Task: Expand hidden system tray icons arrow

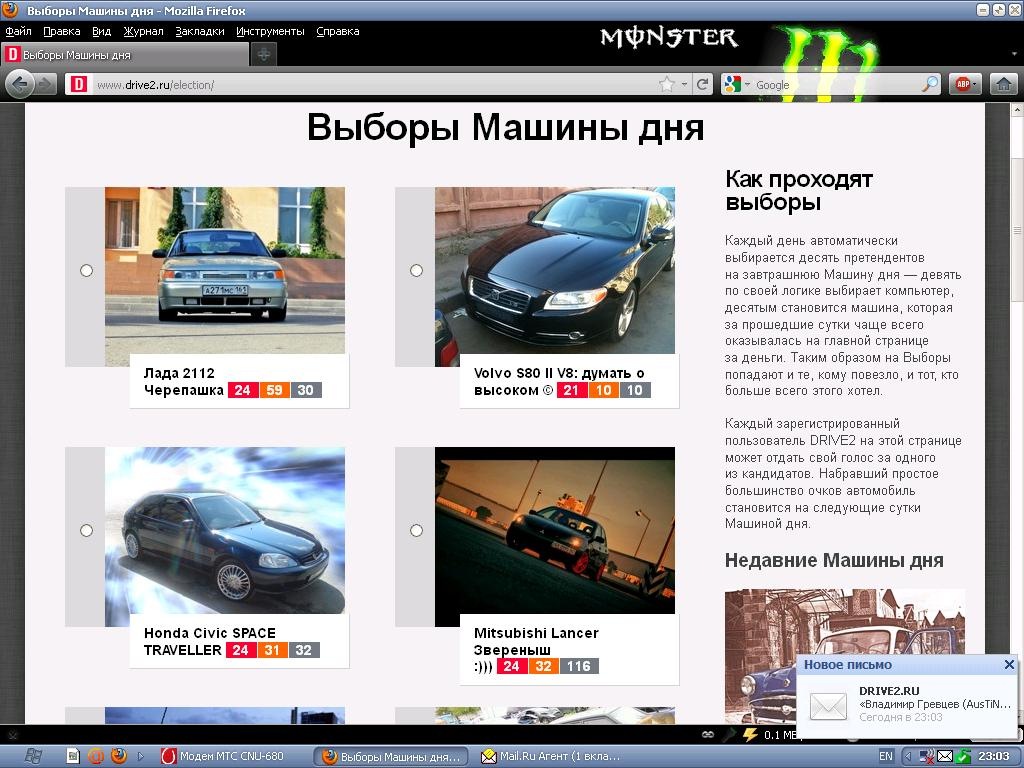Action: tap(908, 756)
